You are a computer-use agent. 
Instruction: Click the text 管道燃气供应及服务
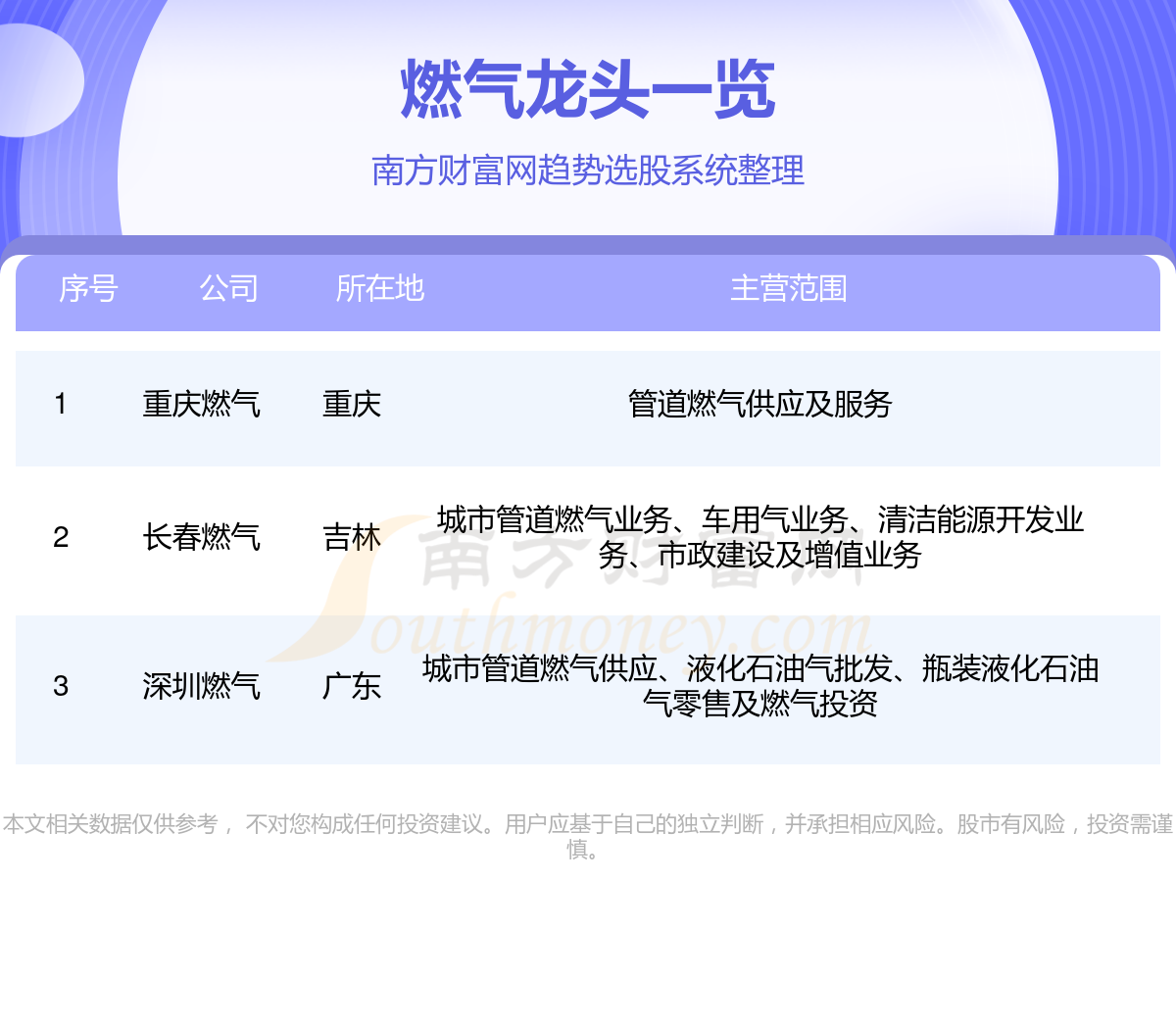click(760, 404)
